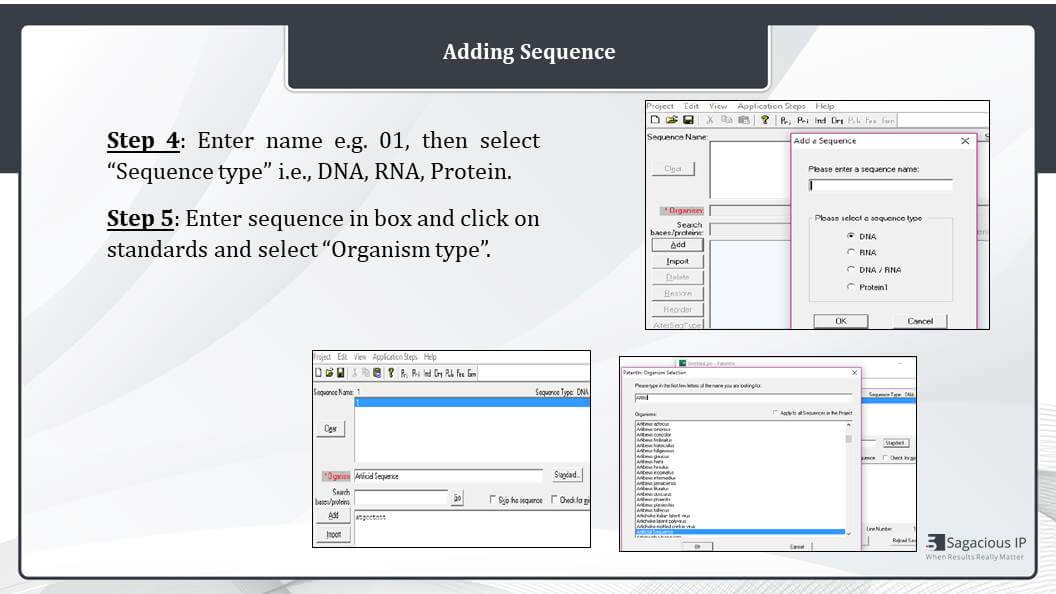The height and width of the screenshot is (594, 1056).
Task: Click the Search bases/proteins field in the Artificial Sequence window
Action: (401, 498)
